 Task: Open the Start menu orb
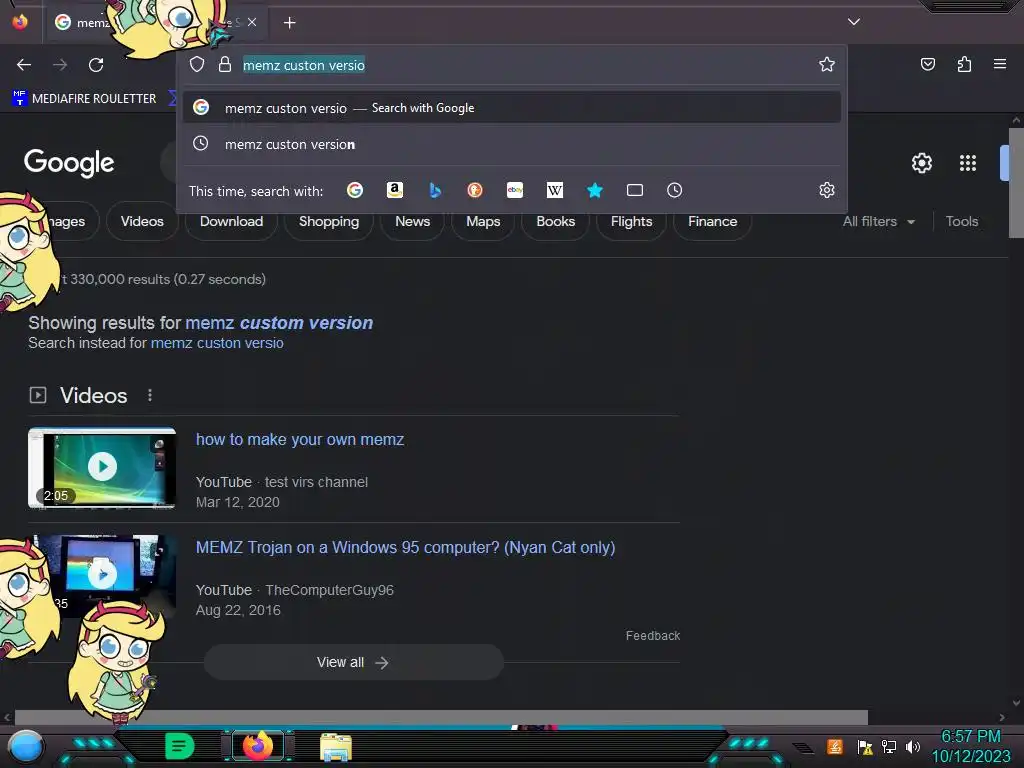26,746
